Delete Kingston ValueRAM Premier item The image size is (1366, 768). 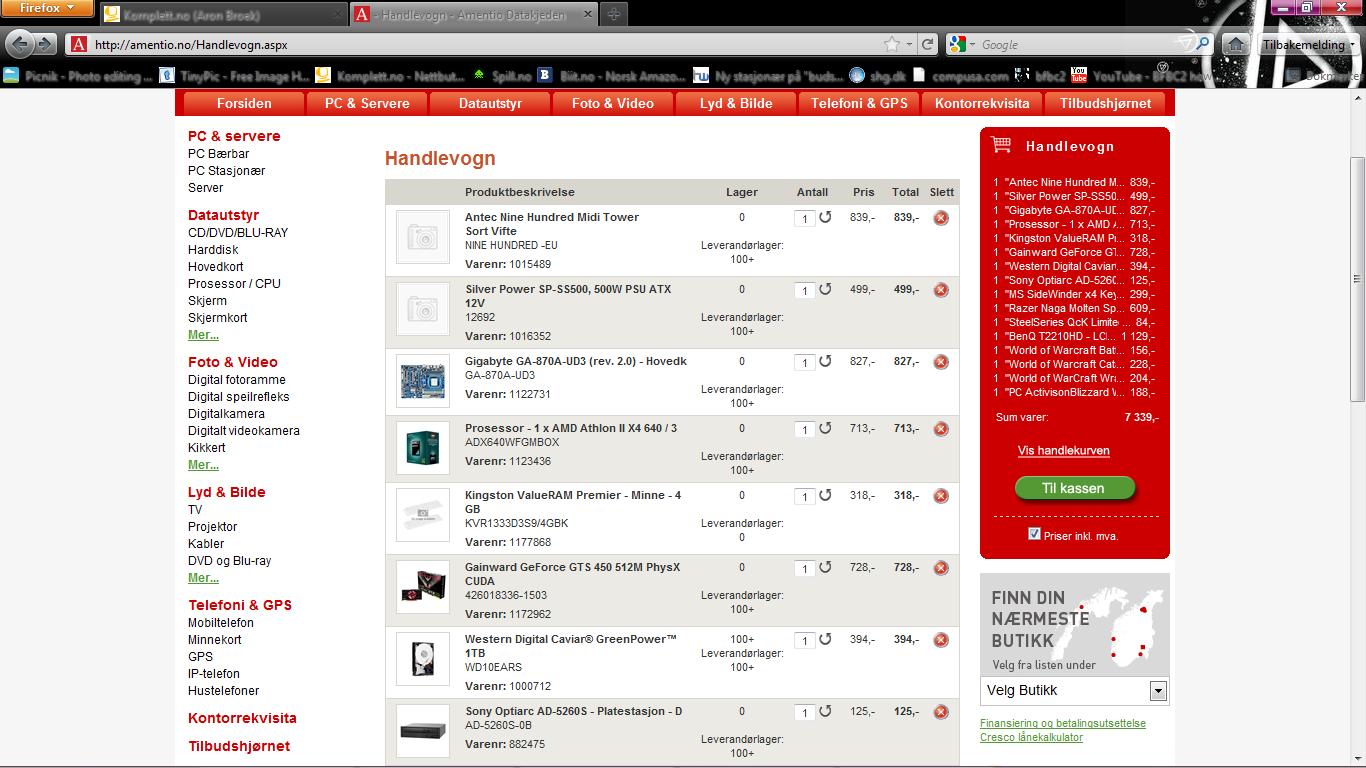[x=941, y=496]
